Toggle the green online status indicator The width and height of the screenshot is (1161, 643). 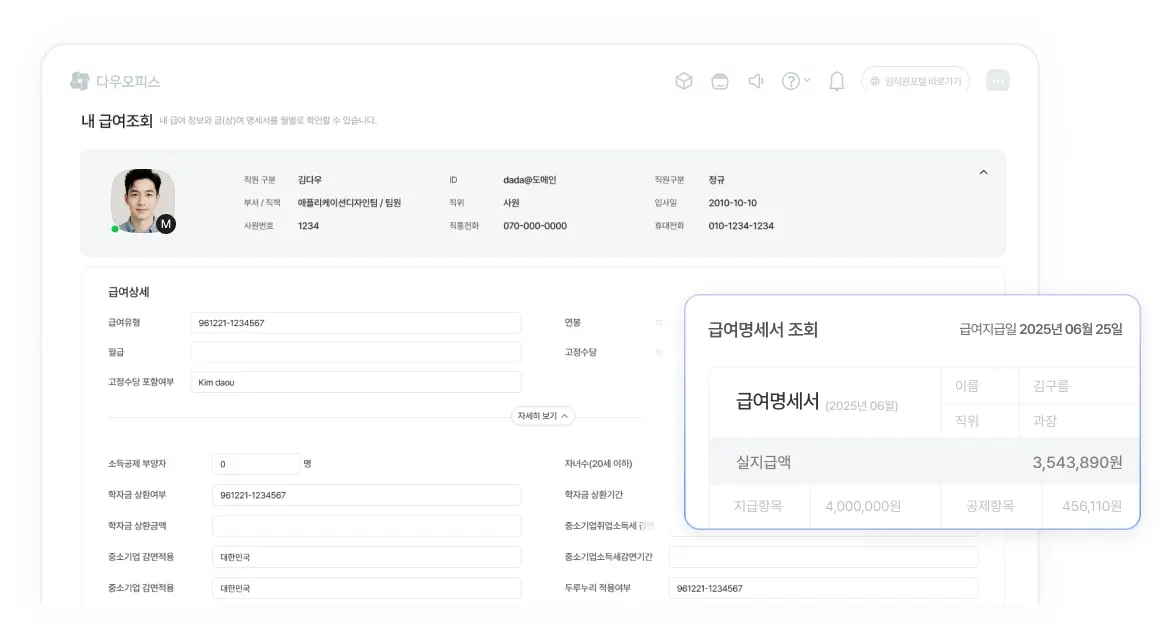(115, 227)
